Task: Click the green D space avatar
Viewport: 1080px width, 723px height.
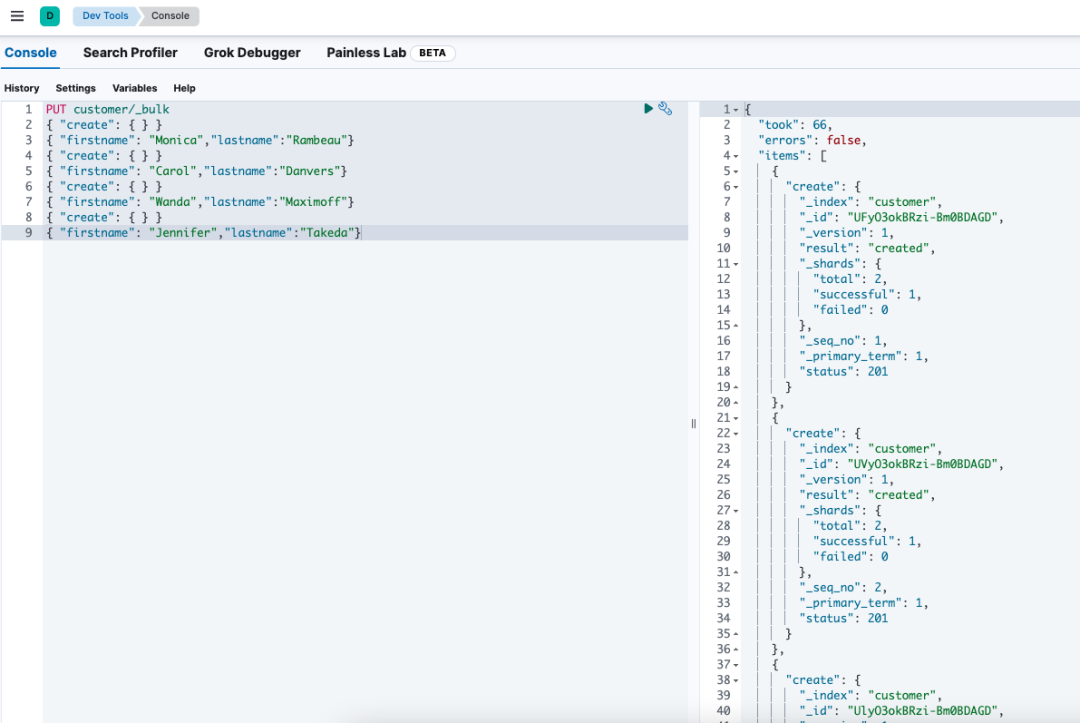Action: tap(50, 16)
